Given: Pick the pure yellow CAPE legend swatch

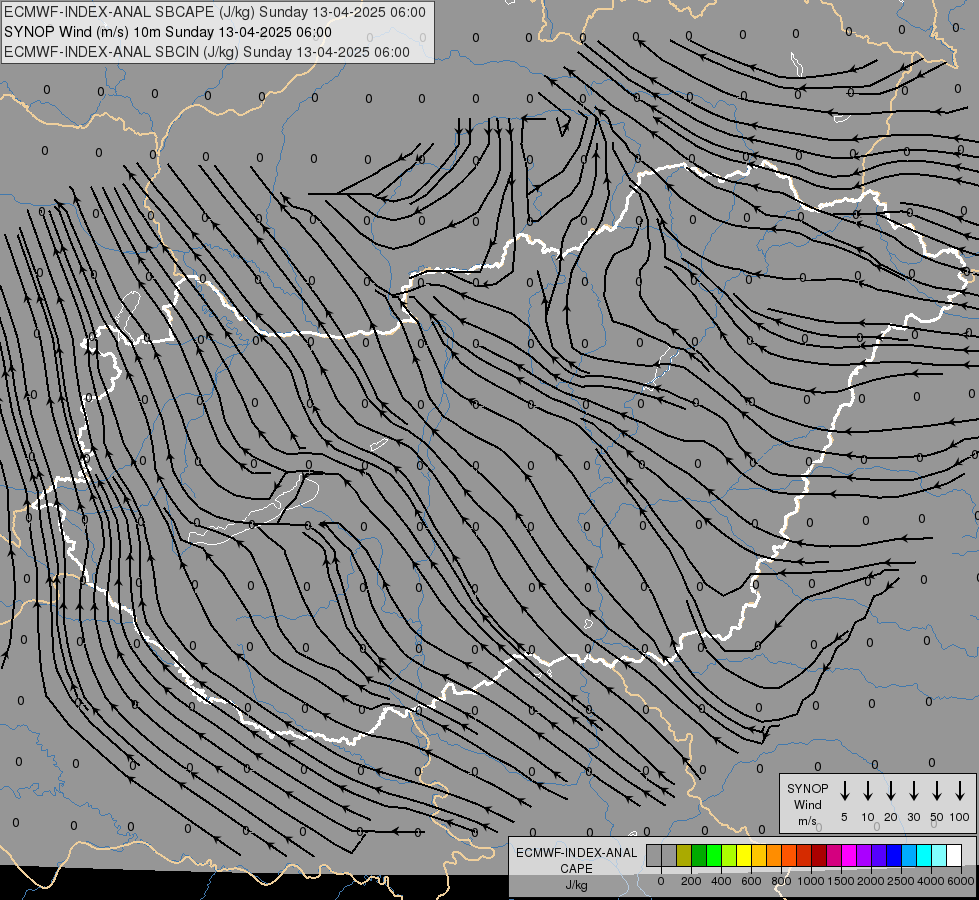Looking at the screenshot, I should pos(744,855).
